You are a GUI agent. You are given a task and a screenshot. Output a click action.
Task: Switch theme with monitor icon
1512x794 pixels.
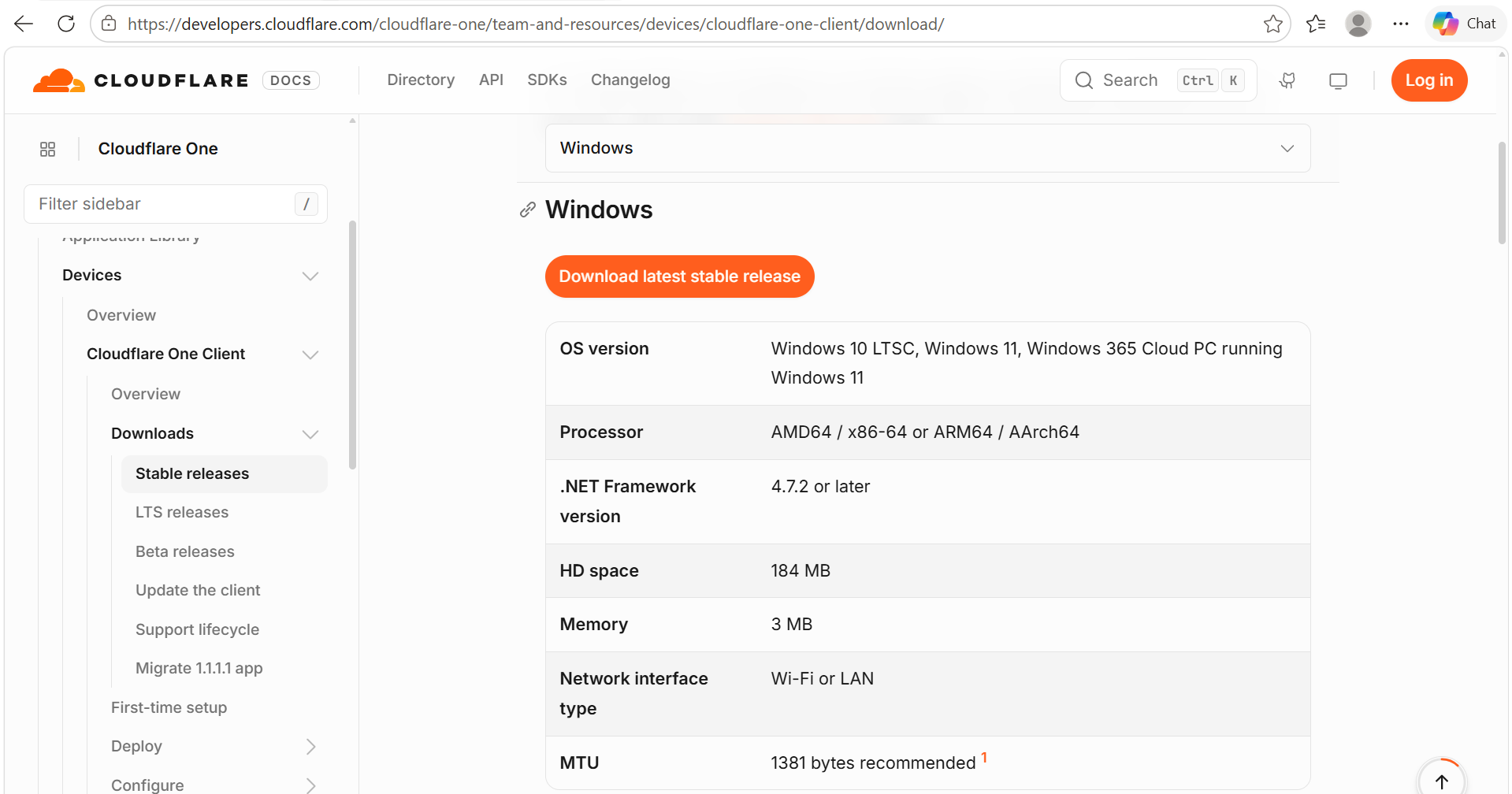tap(1338, 80)
